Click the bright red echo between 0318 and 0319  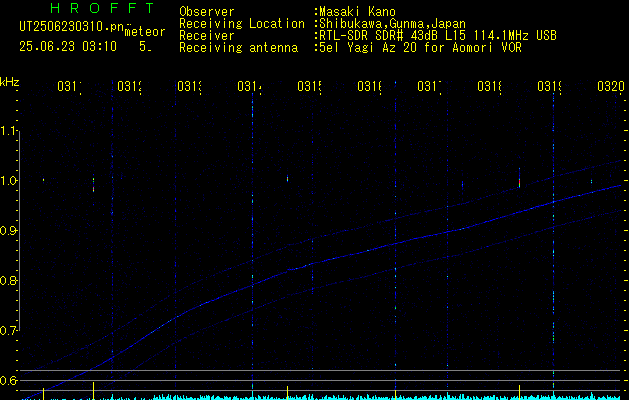tap(519, 183)
